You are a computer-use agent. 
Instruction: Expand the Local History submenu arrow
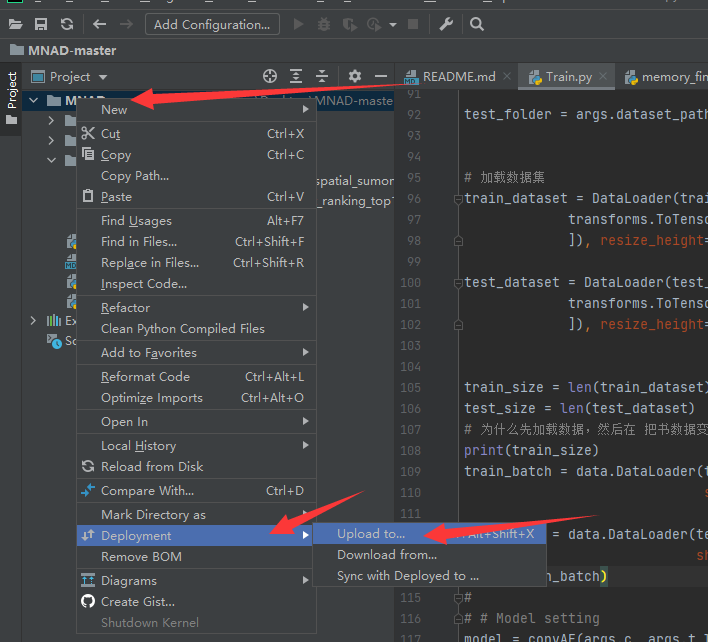tap(306, 445)
